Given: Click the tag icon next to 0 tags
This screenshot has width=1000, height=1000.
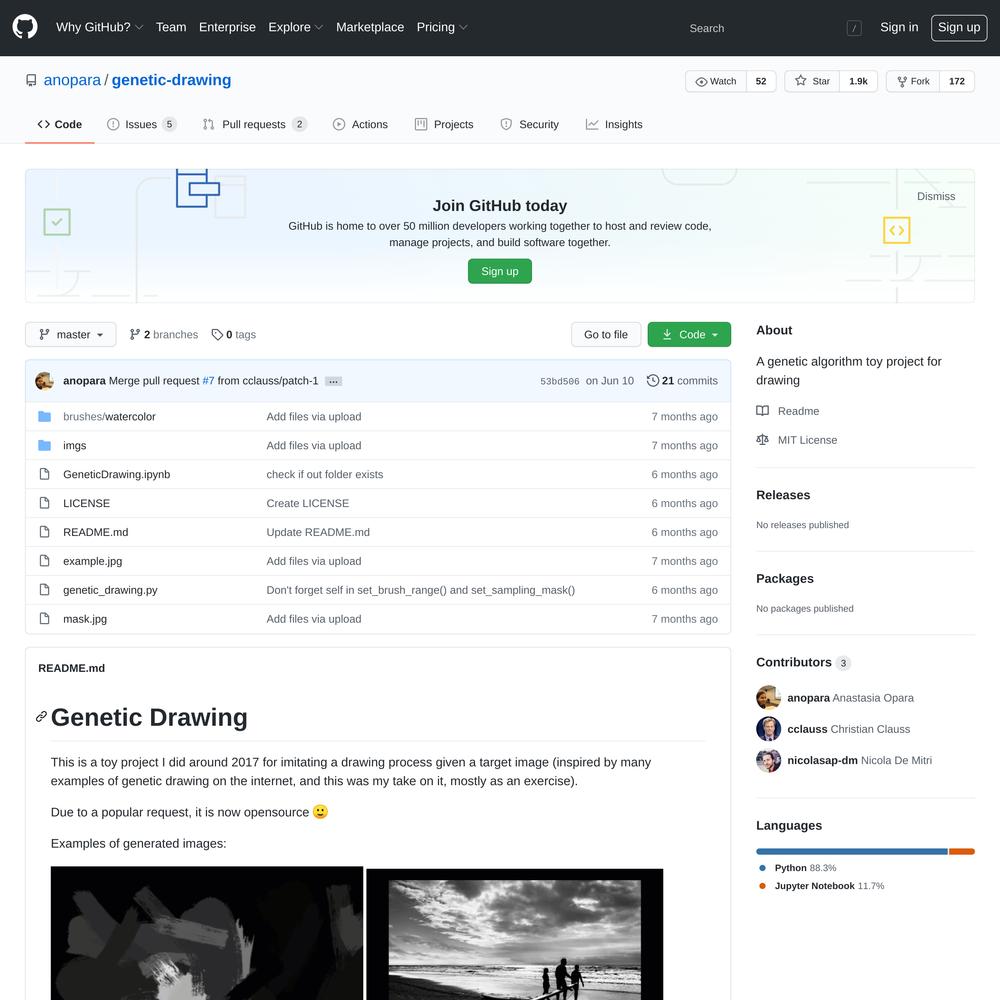Looking at the screenshot, I should [217, 334].
